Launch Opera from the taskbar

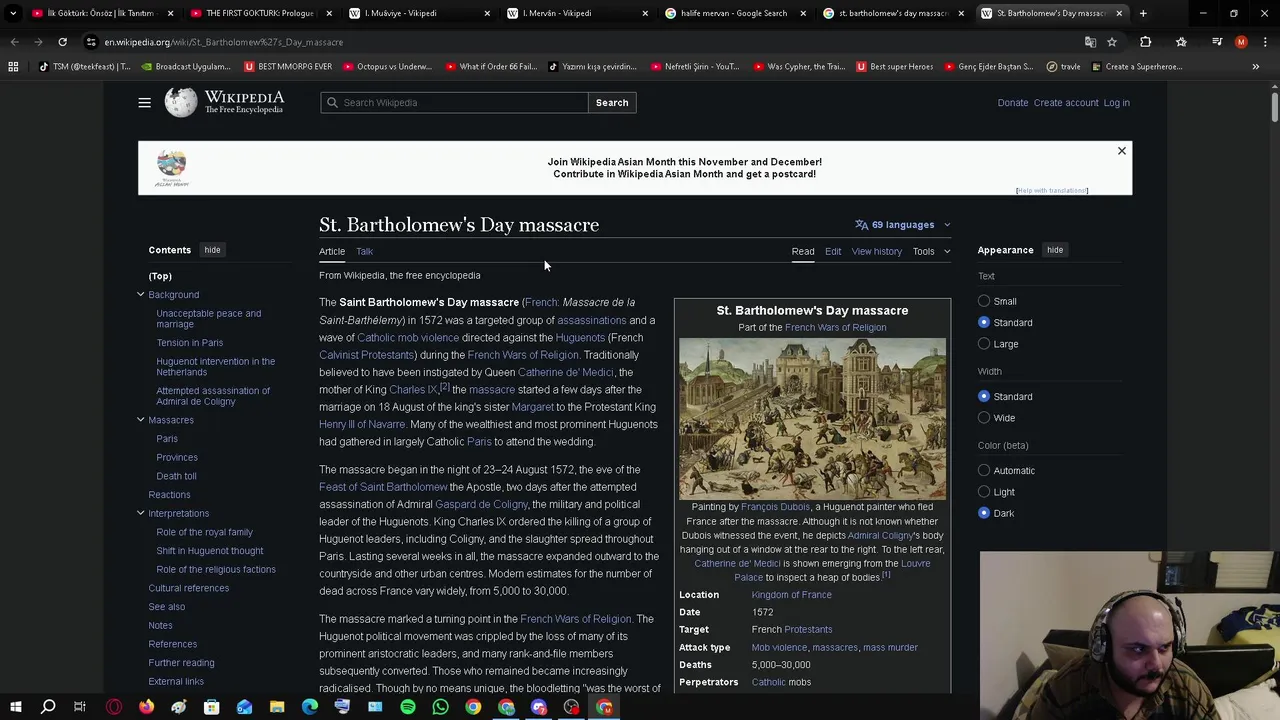coord(113,707)
